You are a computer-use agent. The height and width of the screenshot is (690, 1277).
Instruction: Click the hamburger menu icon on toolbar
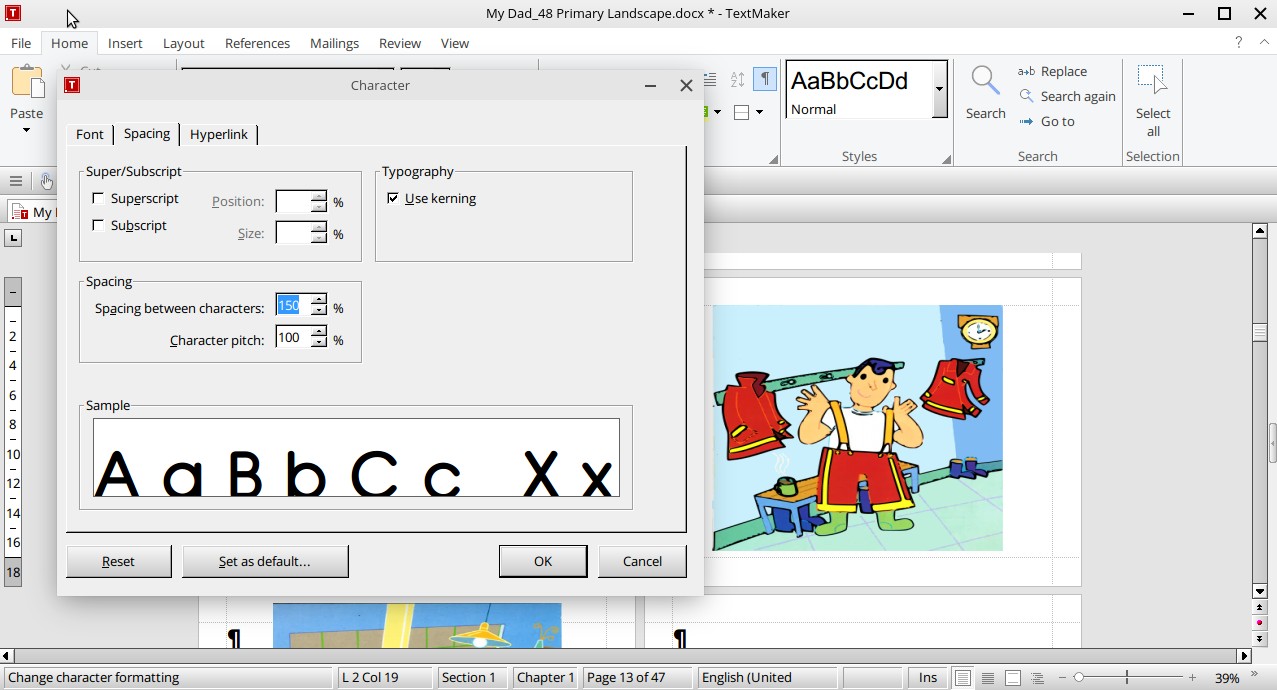pyautogui.click(x=16, y=181)
